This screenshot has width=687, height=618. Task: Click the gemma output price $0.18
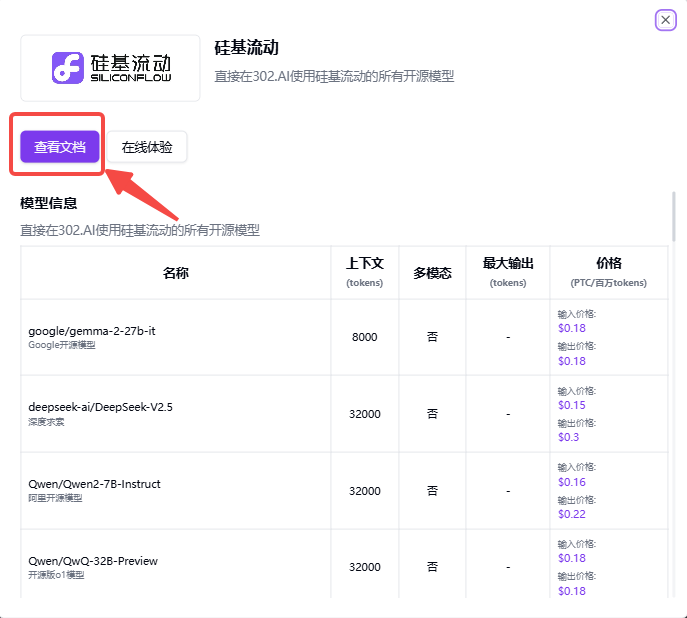(572, 361)
